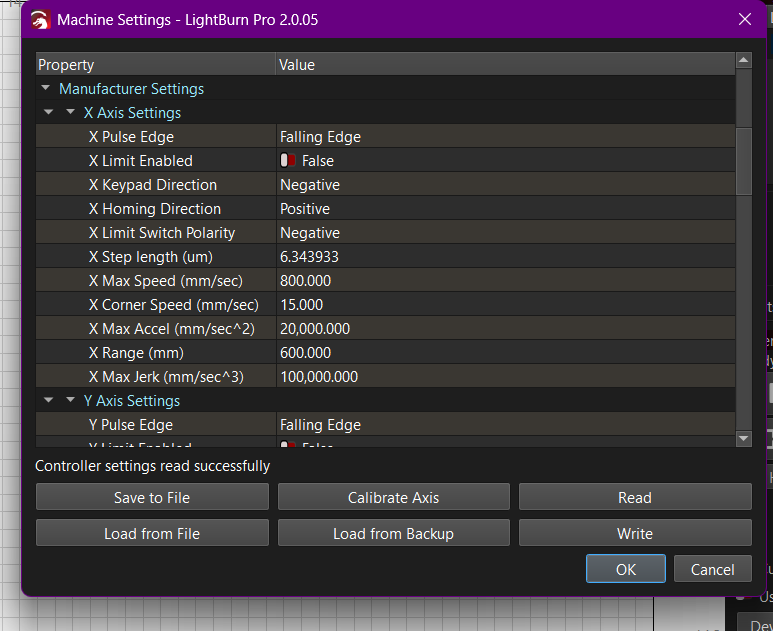Collapse the X Axis Settings group
The image size is (773, 631).
(x=70, y=113)
